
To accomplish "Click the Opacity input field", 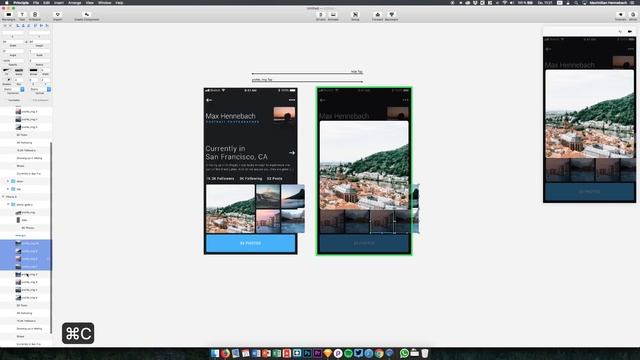I will (x=13, y=61).
